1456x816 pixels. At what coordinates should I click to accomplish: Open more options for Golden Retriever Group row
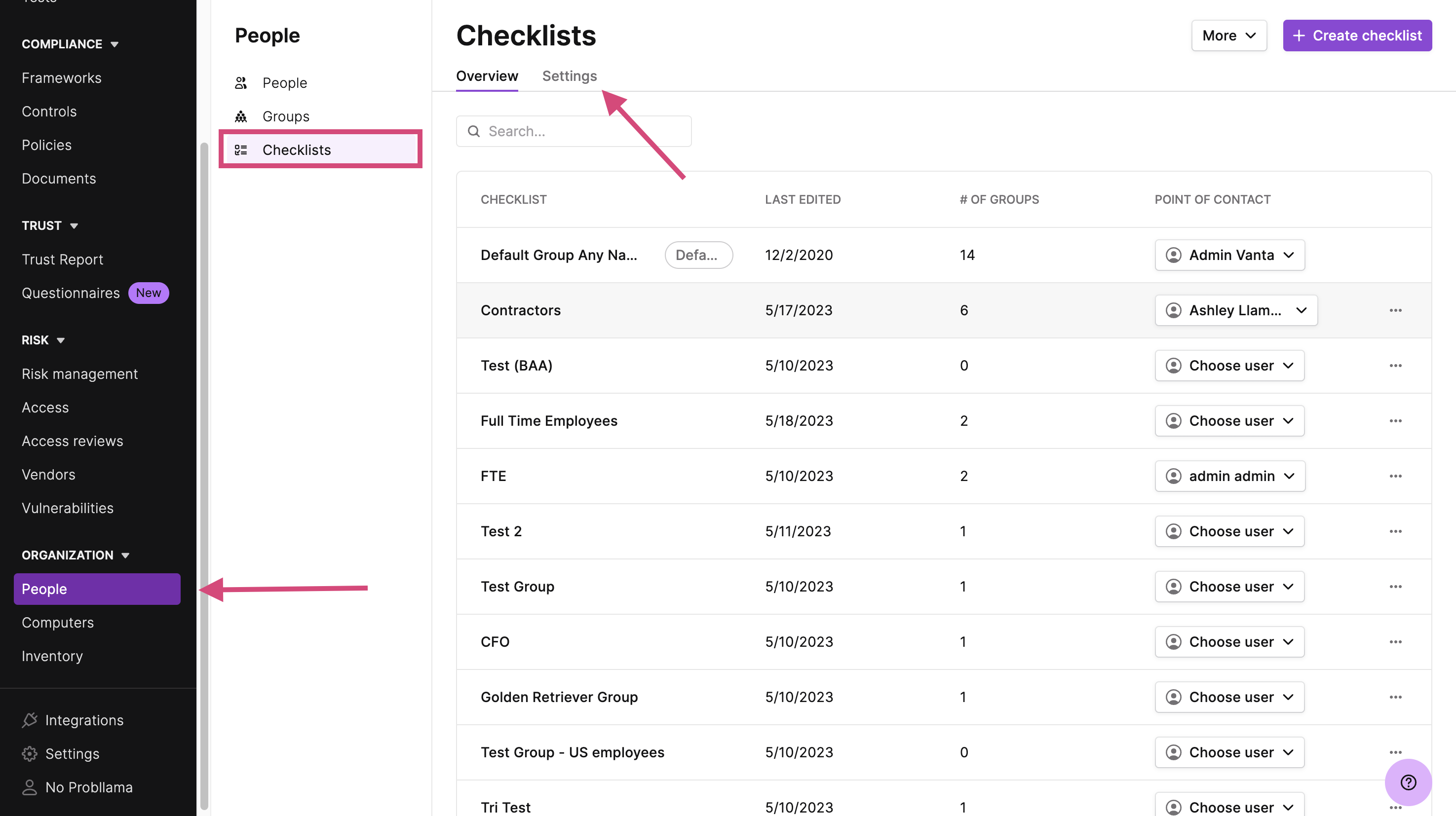coord(1395,697)
